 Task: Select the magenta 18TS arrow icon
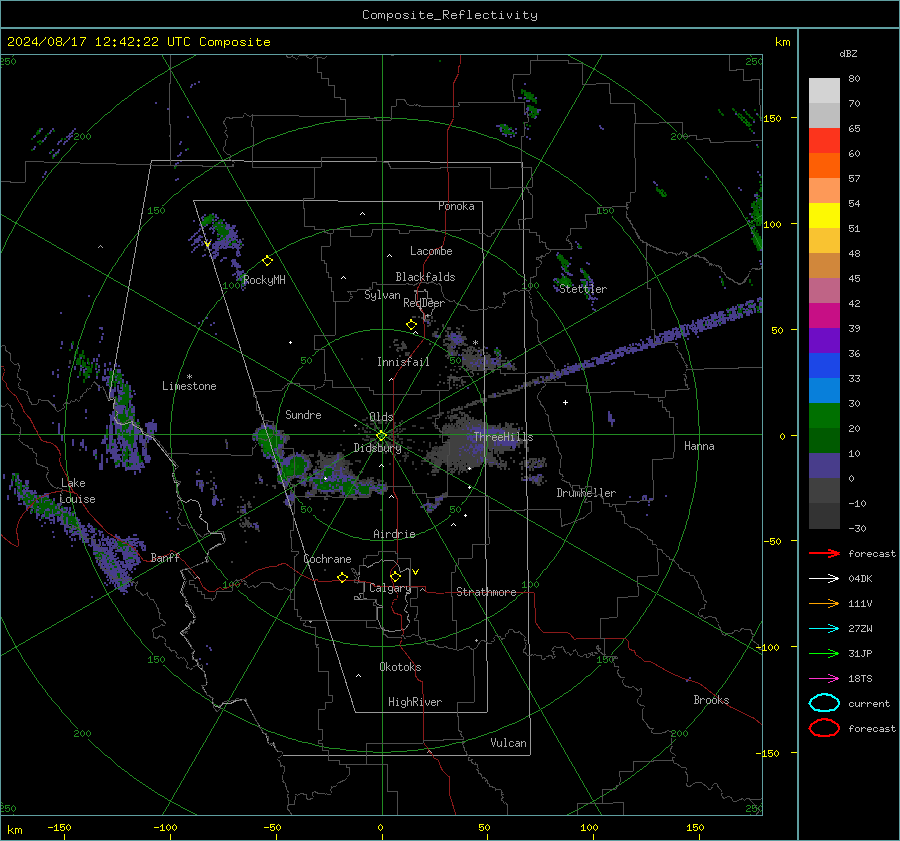(x=824, y=679)
